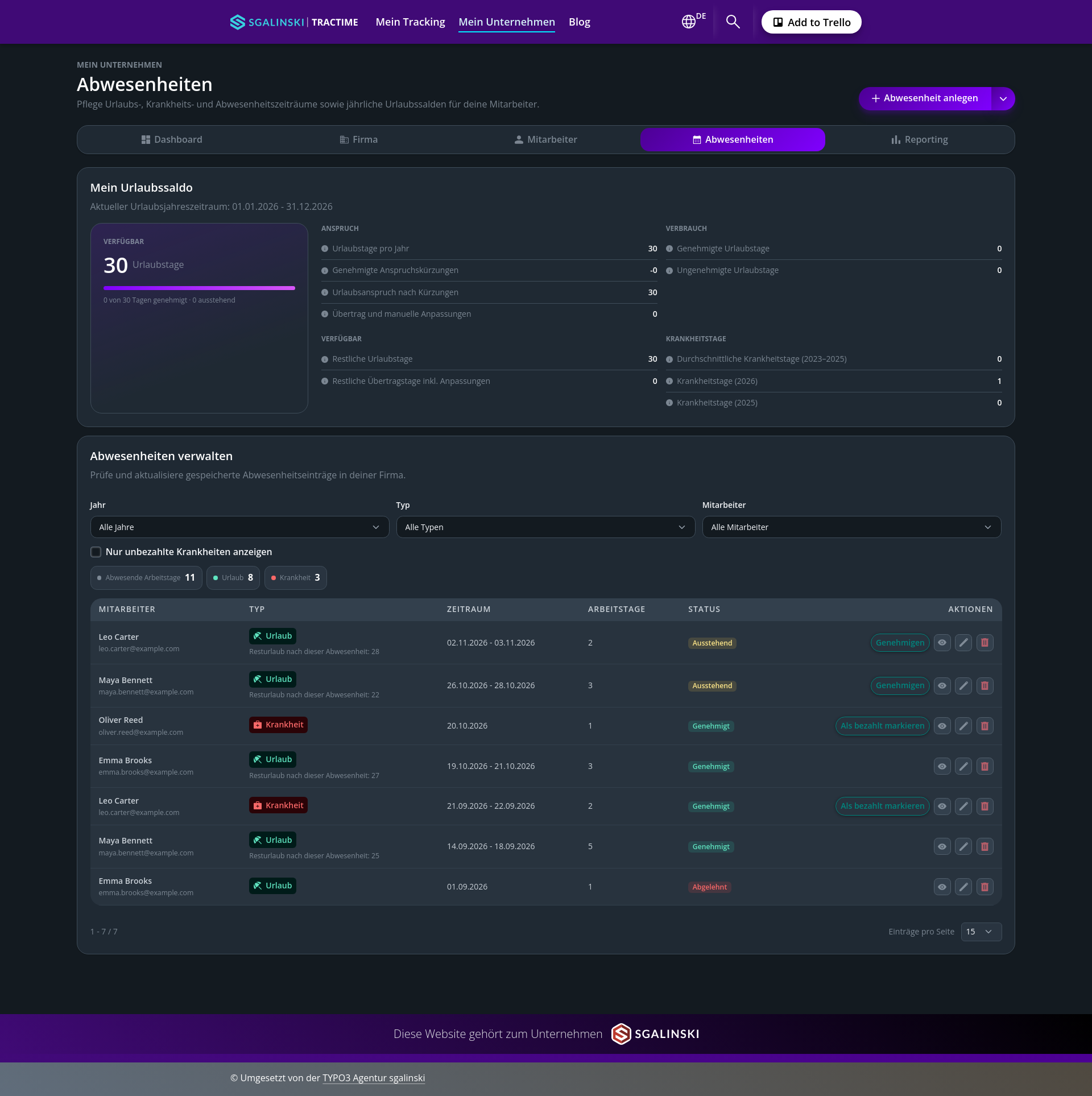Expand the arrow next to Abwesenheit anlegen

pyautogui.click(x=1003, y=98)
